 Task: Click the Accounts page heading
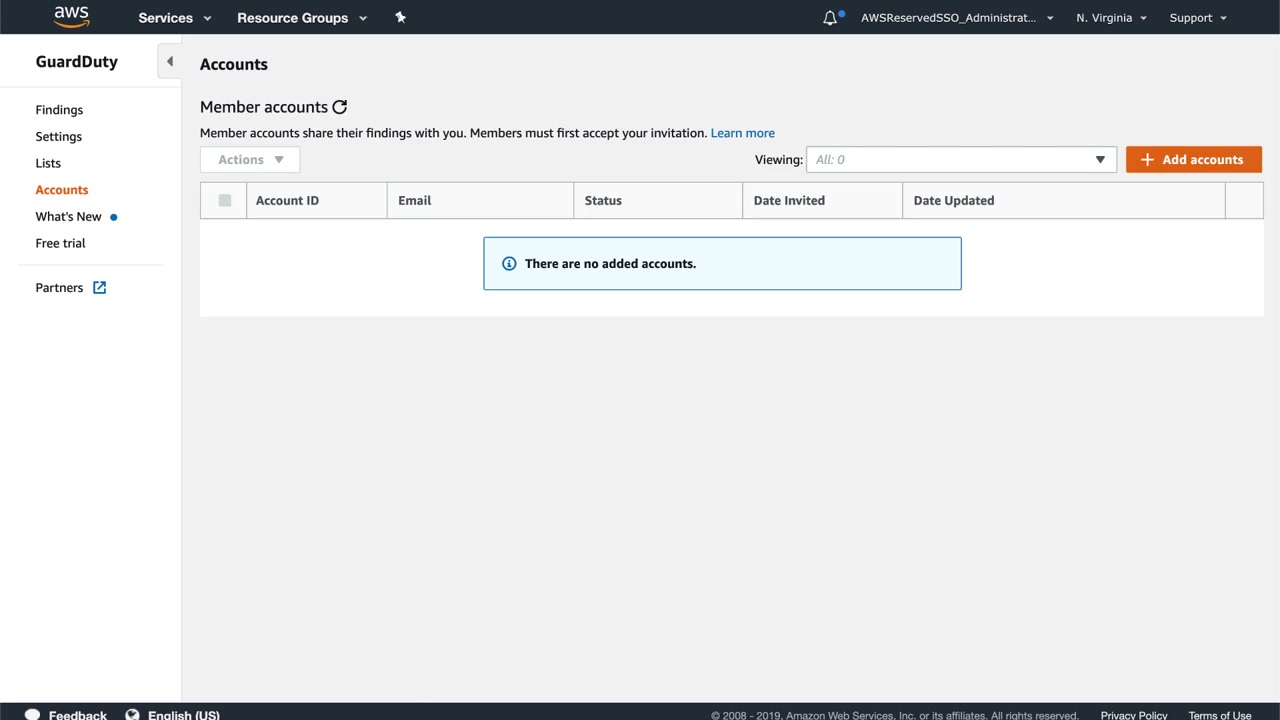[234, 64]
